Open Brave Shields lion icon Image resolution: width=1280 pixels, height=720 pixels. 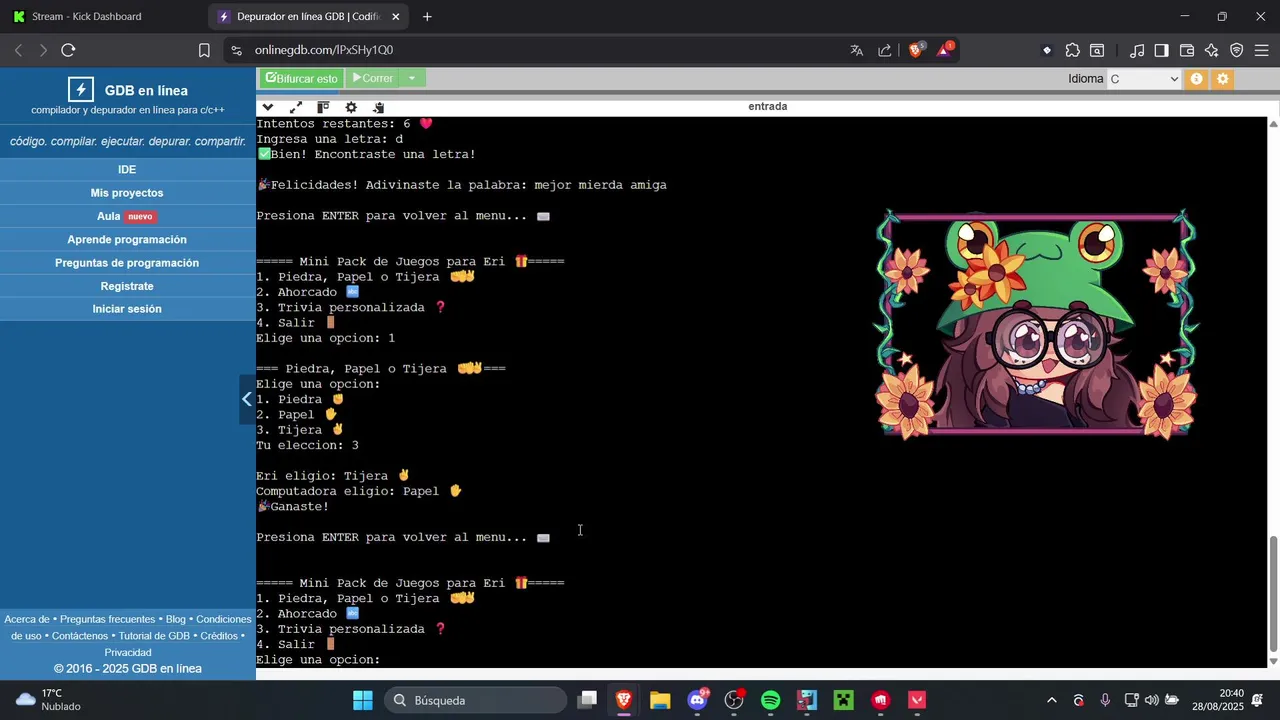coord(916,50)
